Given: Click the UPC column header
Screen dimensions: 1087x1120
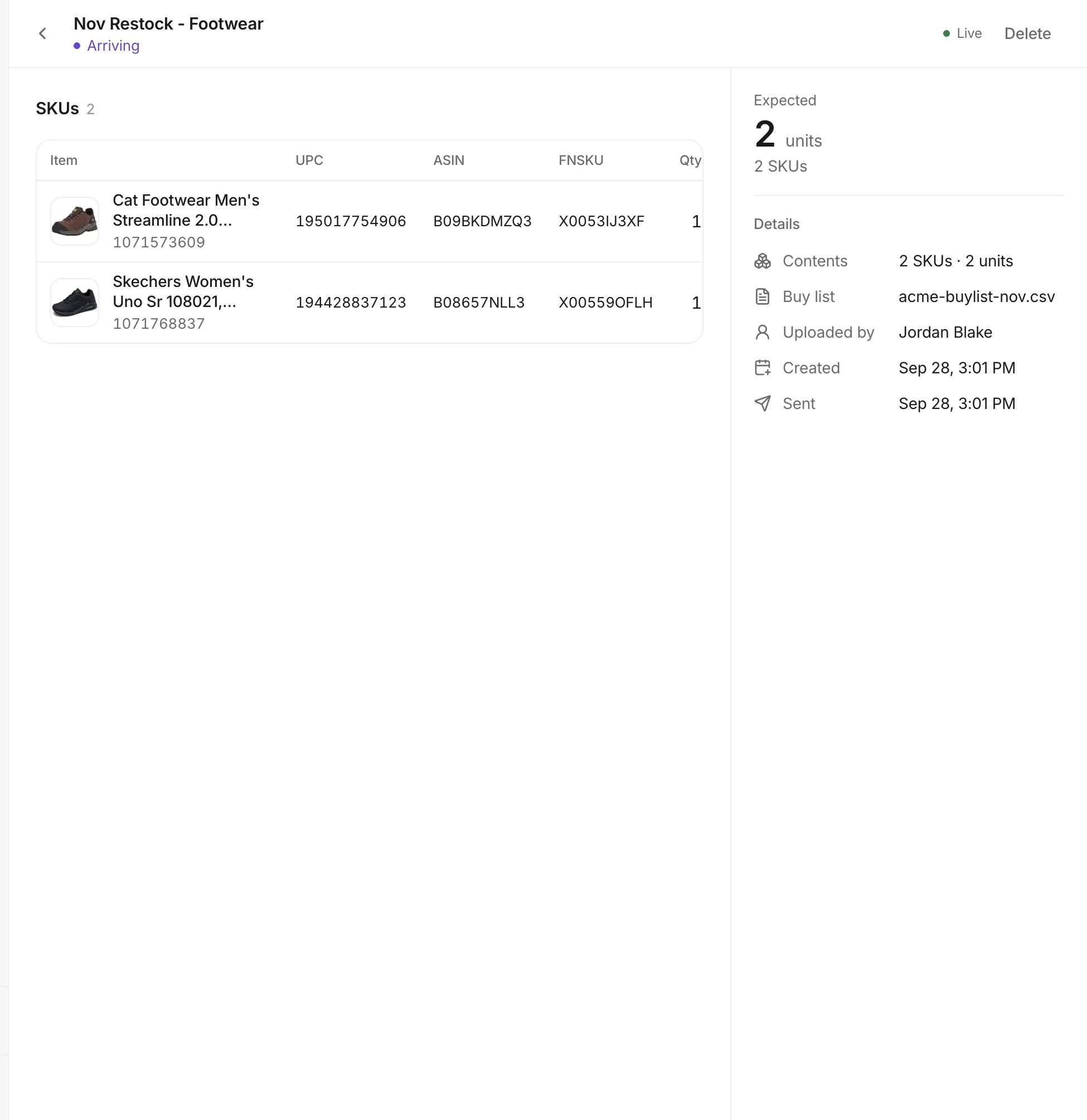Looking at the screenshot, I should click(309, 160).
